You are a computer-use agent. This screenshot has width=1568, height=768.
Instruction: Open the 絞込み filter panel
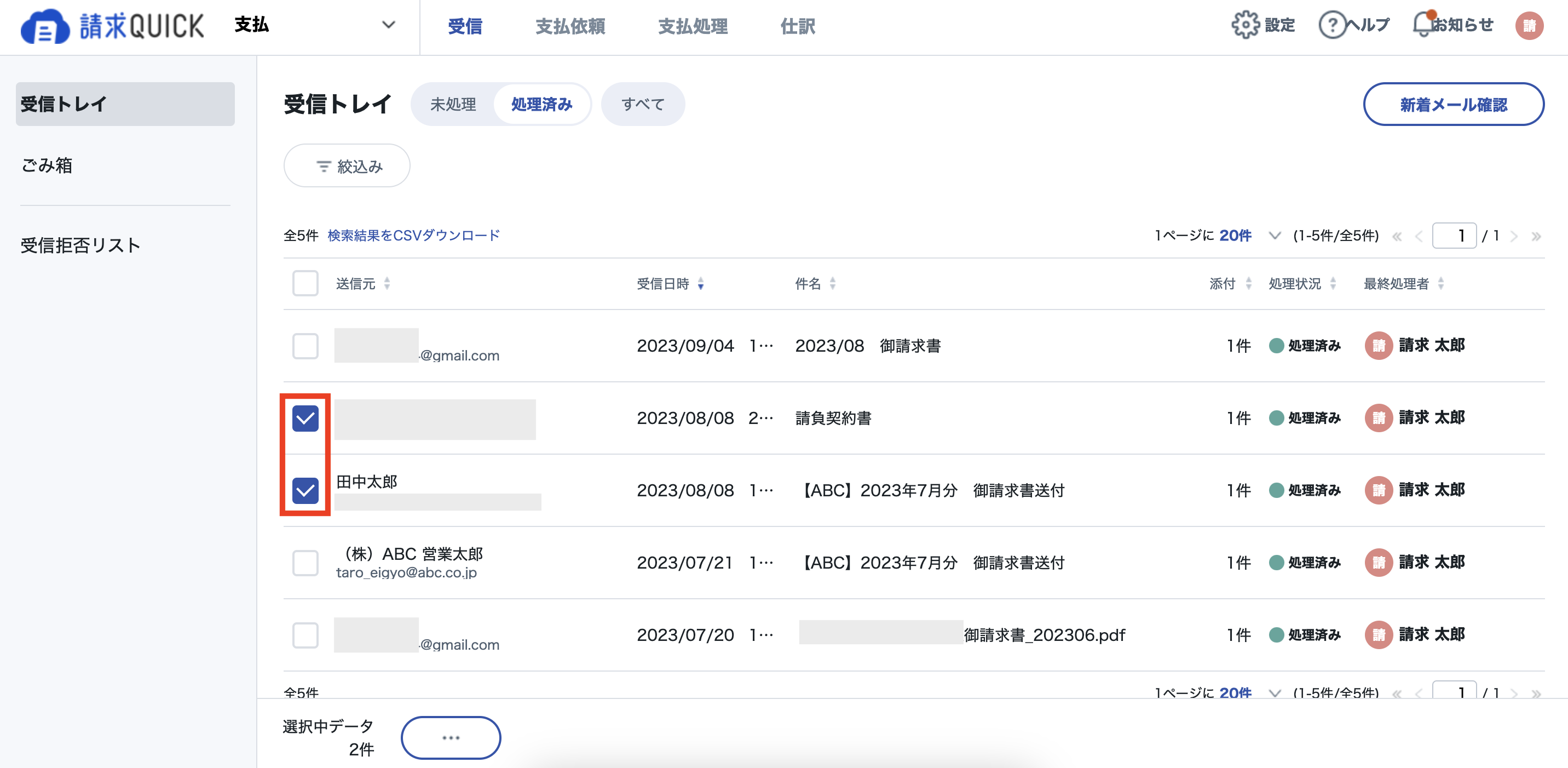tap(347, 165)
